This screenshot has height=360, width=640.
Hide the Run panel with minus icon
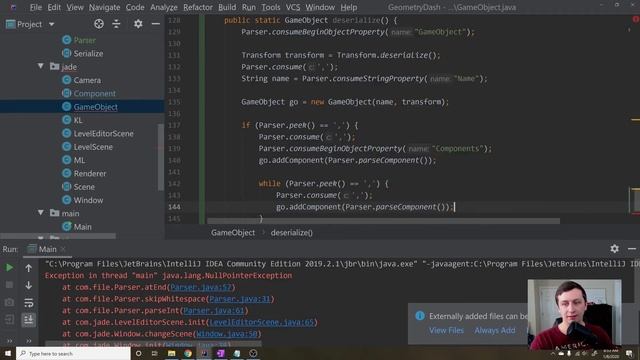(632, 249)
